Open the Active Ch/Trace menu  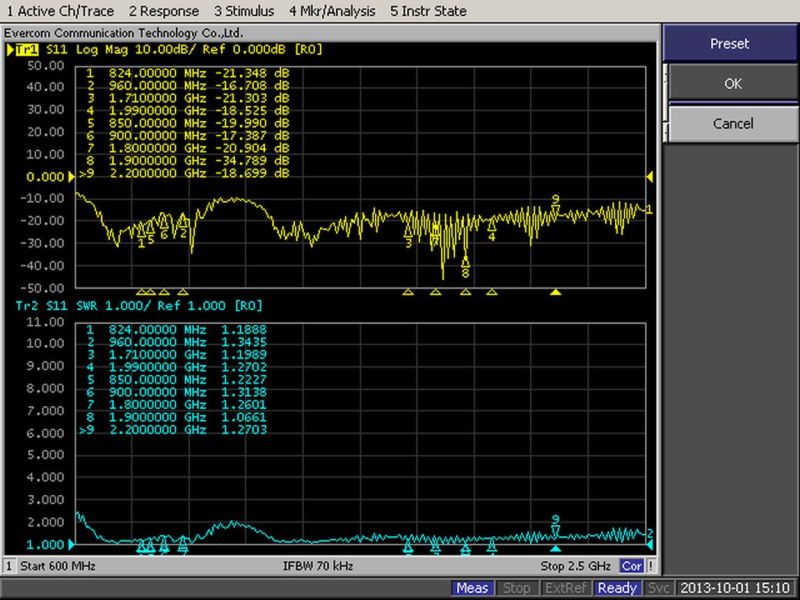tap(60, 11)
